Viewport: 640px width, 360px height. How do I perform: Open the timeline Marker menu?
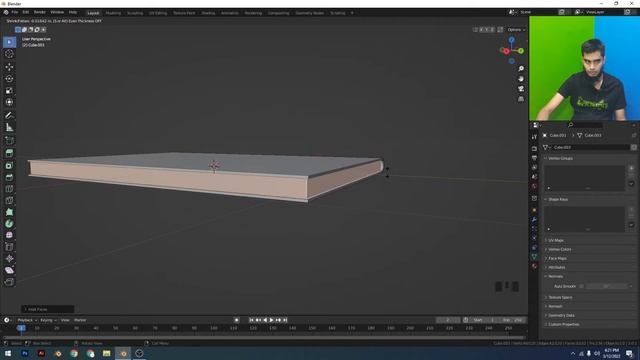tap(80, 320)
